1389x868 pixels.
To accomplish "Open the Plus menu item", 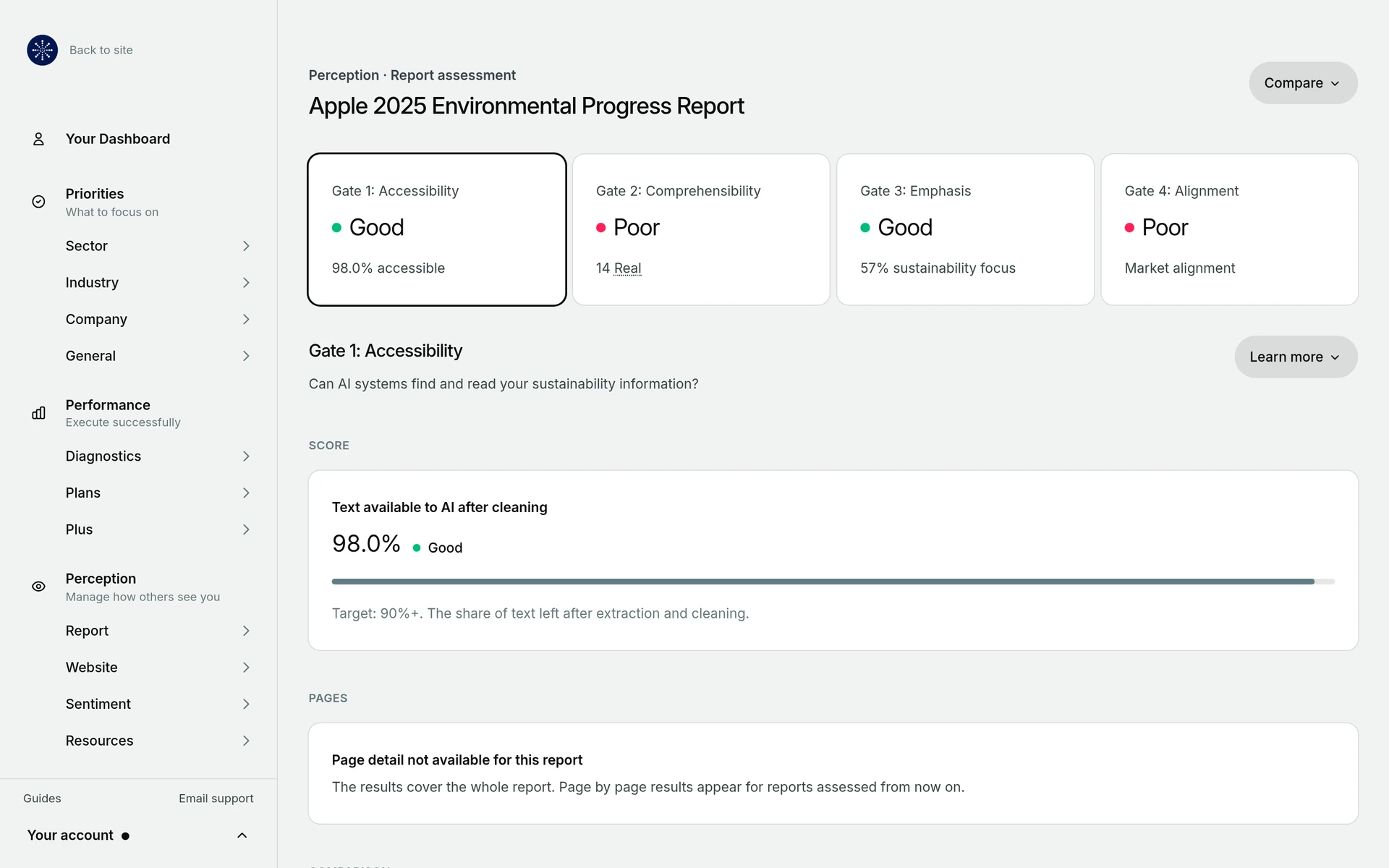I will (79, 529).
